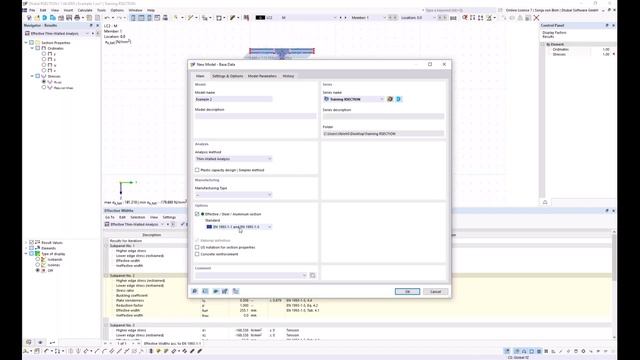Click the eye views icon at navigator bottom

coord(40,342)
